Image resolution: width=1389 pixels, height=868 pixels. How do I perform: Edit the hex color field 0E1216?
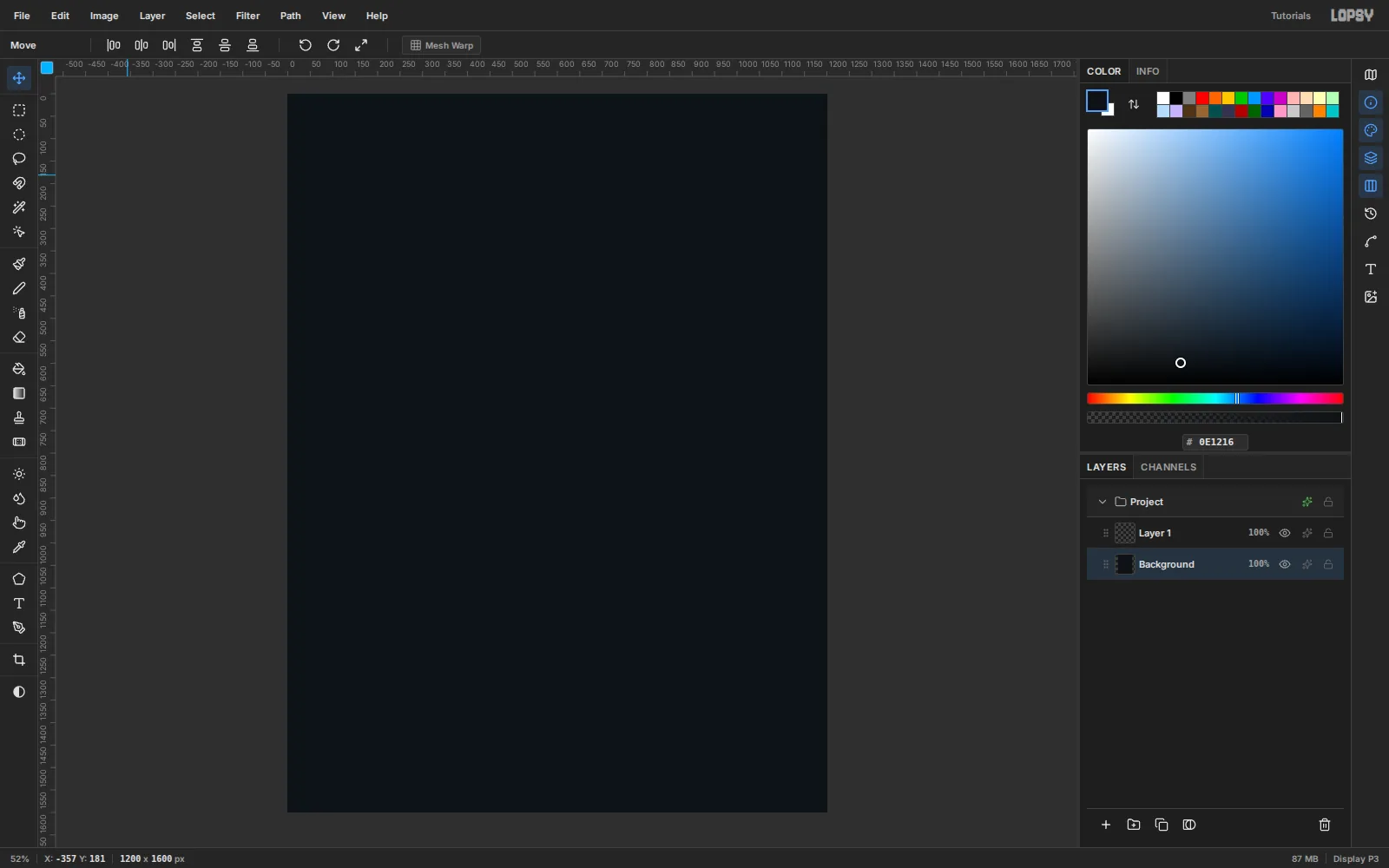1215,442
